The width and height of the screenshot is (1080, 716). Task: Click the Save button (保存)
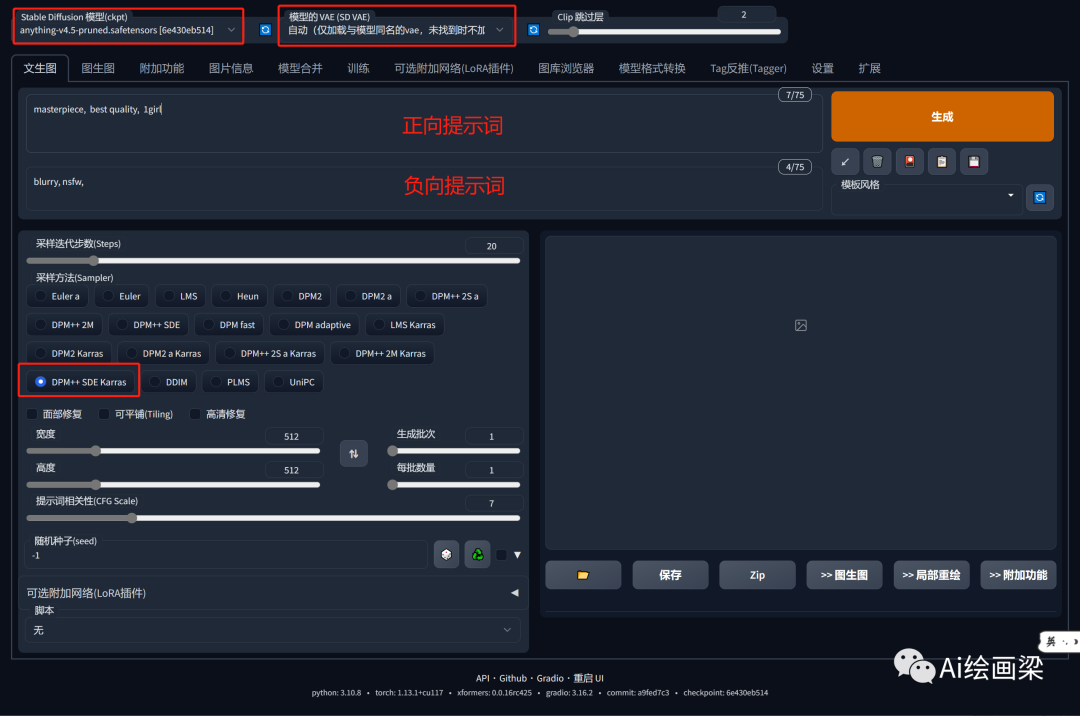[x=670, y=575]
